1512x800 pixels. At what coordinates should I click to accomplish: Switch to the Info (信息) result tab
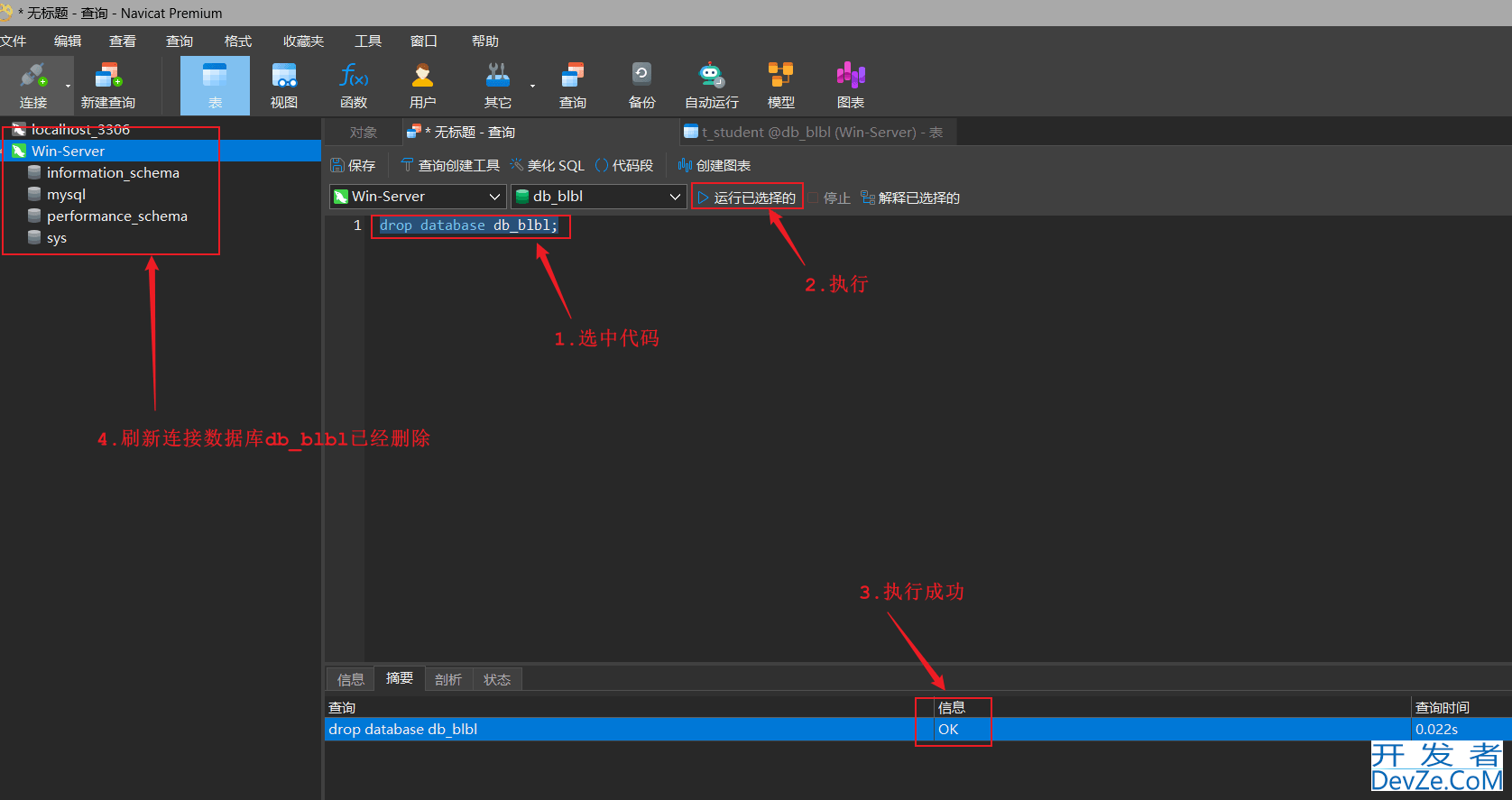(x=351, y=679)
